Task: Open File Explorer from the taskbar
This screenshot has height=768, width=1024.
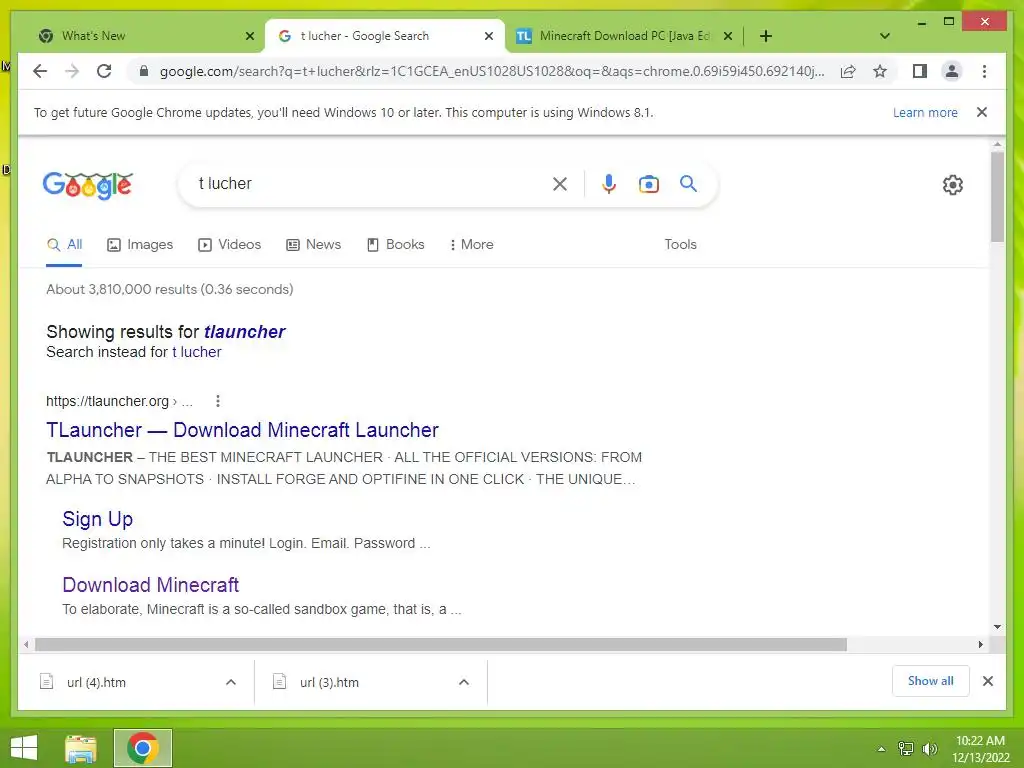Action: click(81, 748)
